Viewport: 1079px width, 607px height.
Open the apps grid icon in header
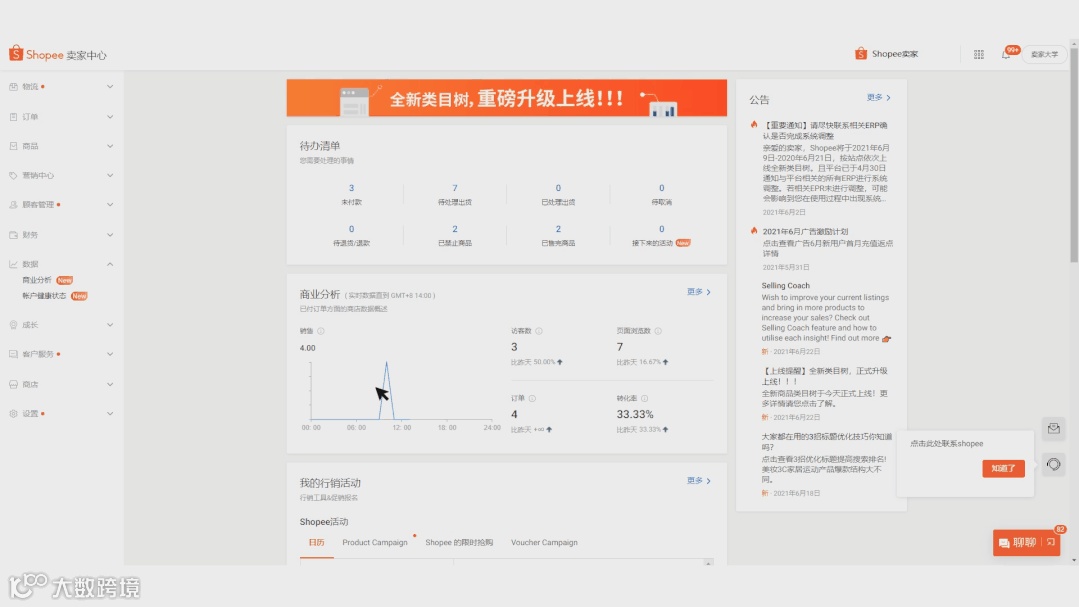979,54
